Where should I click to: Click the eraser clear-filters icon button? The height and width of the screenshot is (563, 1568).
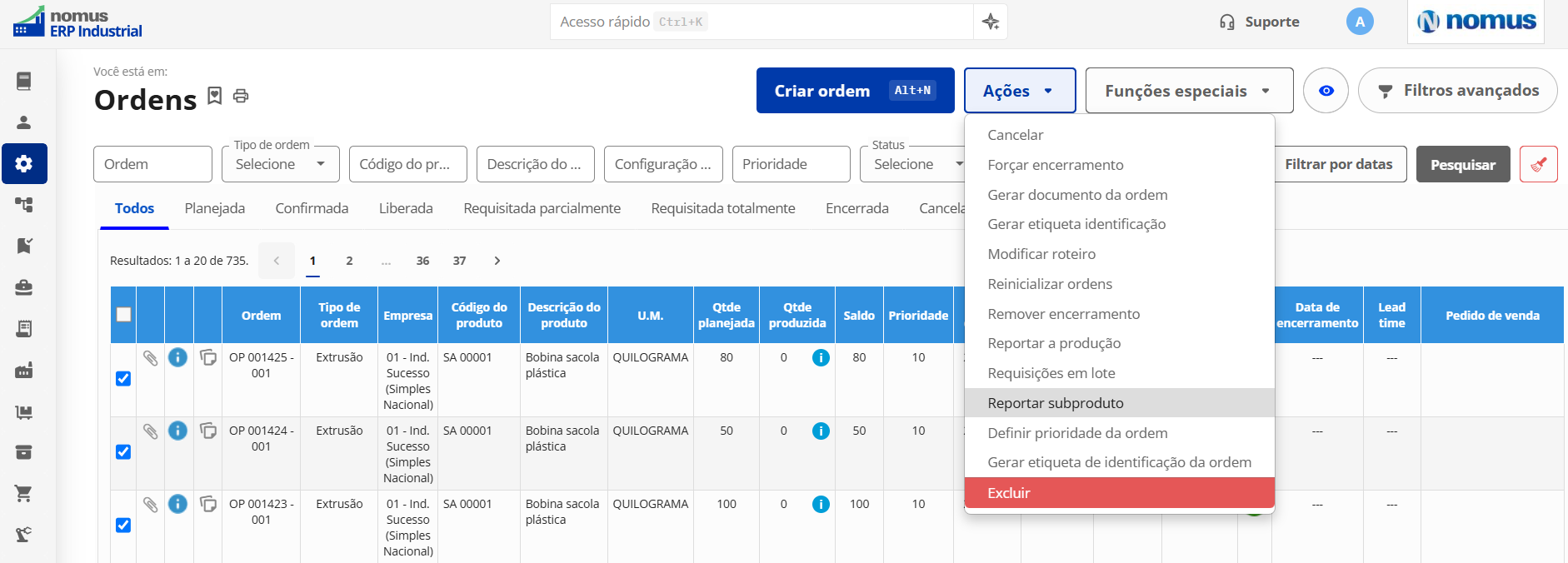click(x=1538, y=164)
